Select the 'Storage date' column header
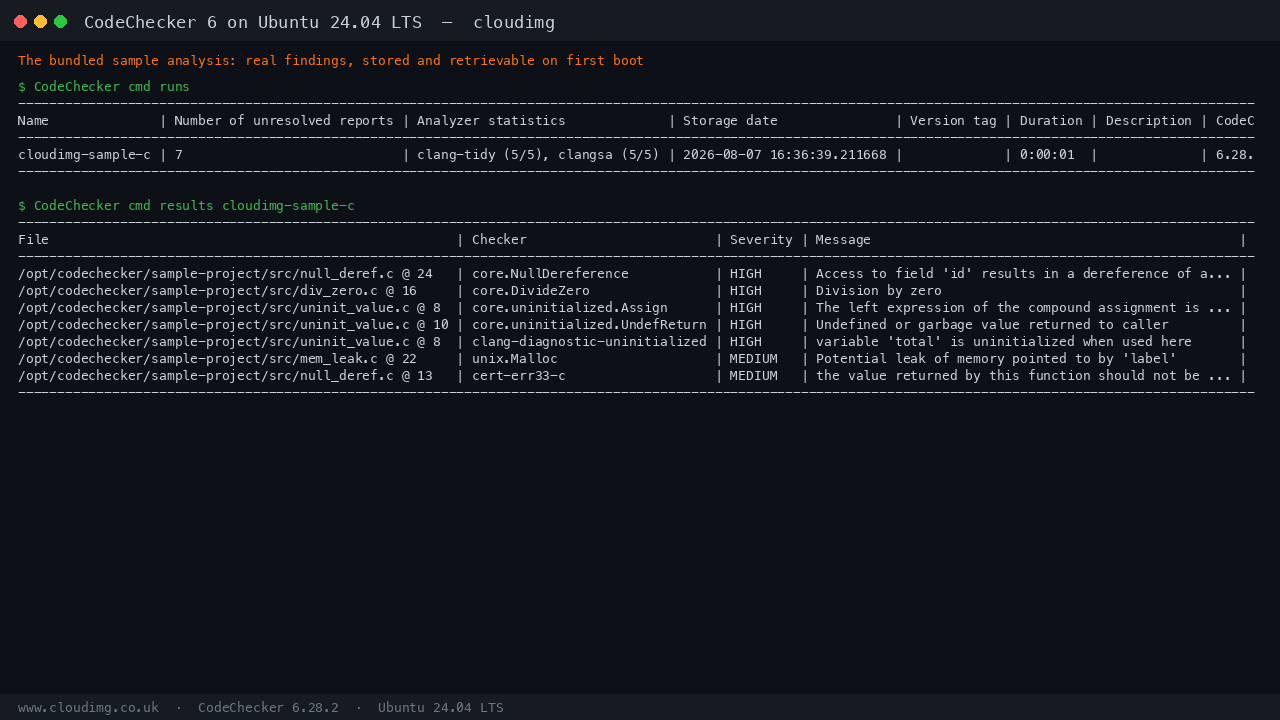The width and height of the screenshot is (1280, 720). [x=730, y=121]
